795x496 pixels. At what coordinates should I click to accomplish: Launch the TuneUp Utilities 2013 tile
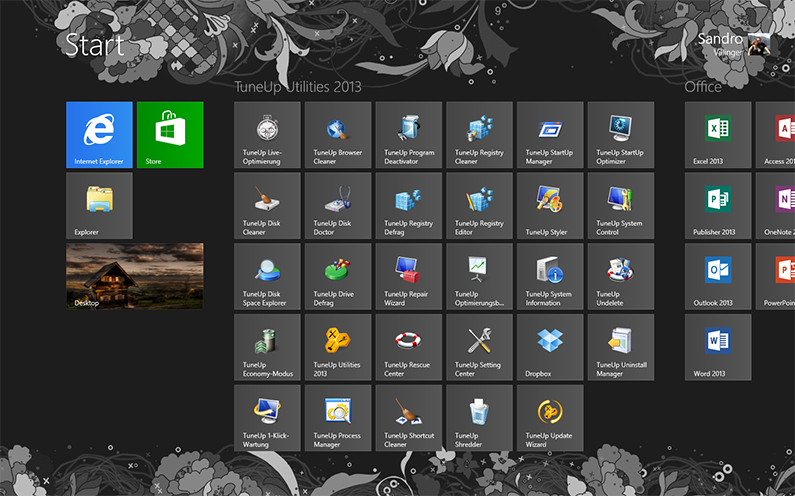pos(338,347)
